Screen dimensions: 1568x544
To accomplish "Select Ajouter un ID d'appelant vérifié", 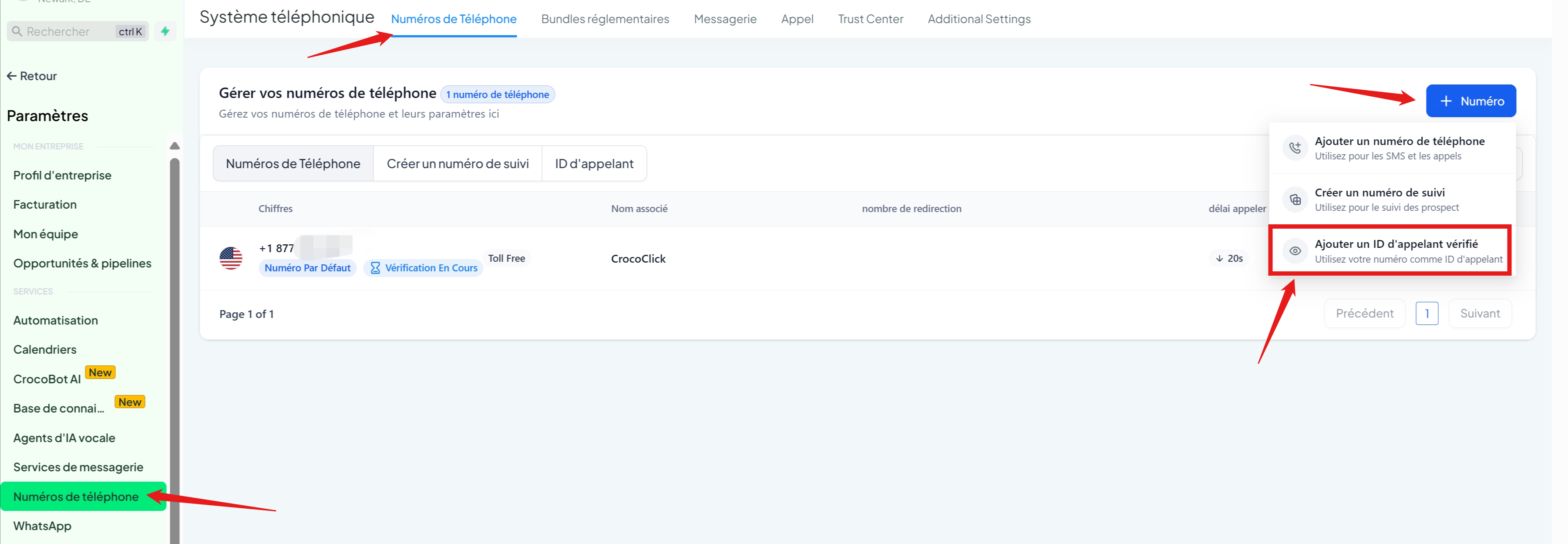I will pos(1391,251).
